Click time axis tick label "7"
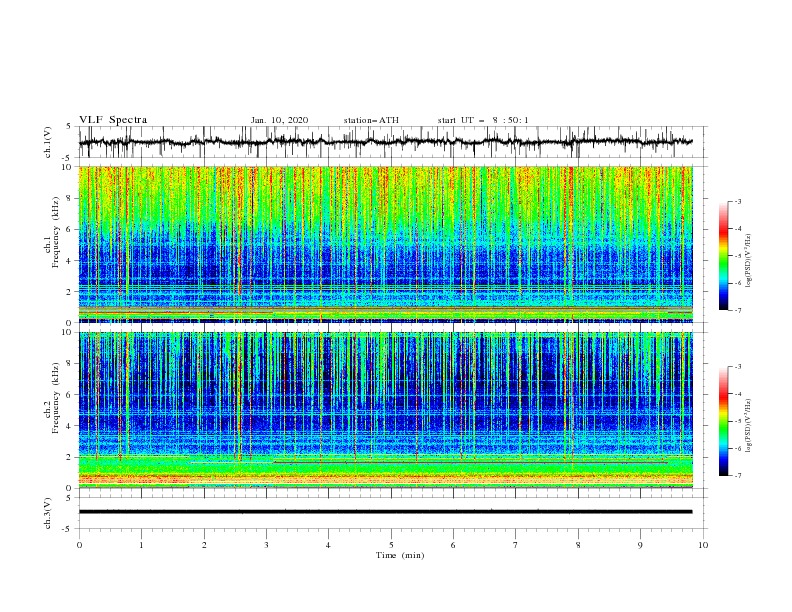Screen dimensions: 792x612 pos(516,545)
